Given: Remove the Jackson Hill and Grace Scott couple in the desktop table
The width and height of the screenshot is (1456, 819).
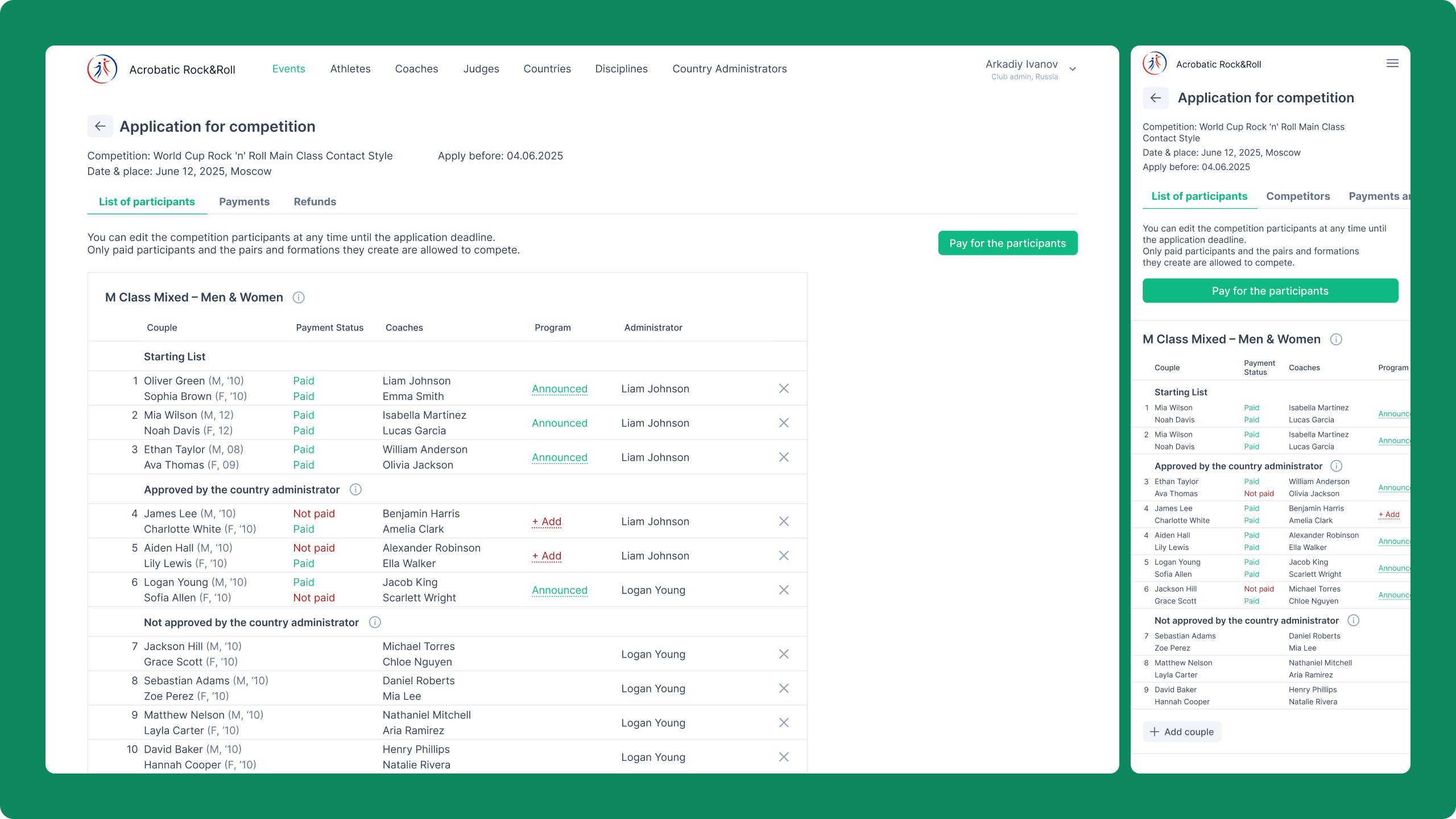Looking at the screenshot, I should [784, 654].
